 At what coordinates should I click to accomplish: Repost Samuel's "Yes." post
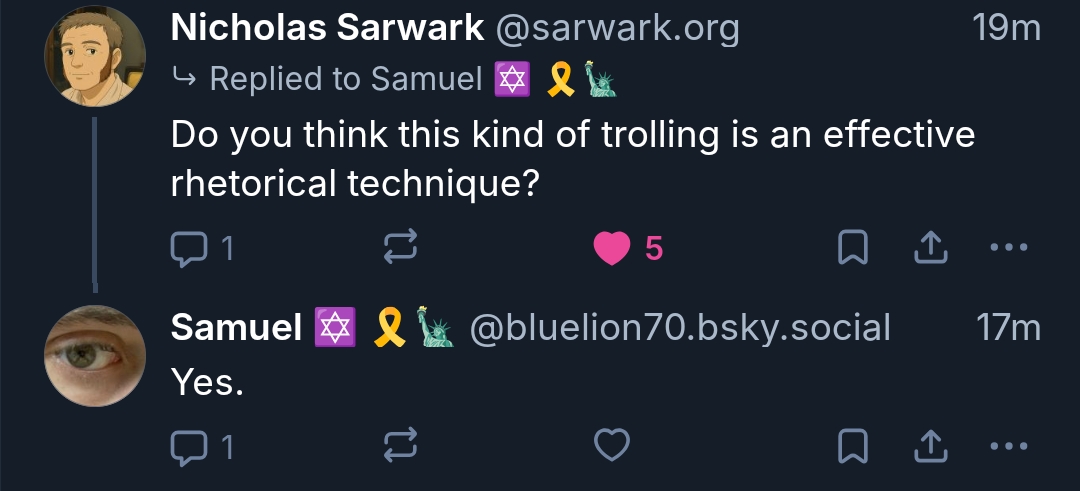pyautogui.click(x=400, y=446)
